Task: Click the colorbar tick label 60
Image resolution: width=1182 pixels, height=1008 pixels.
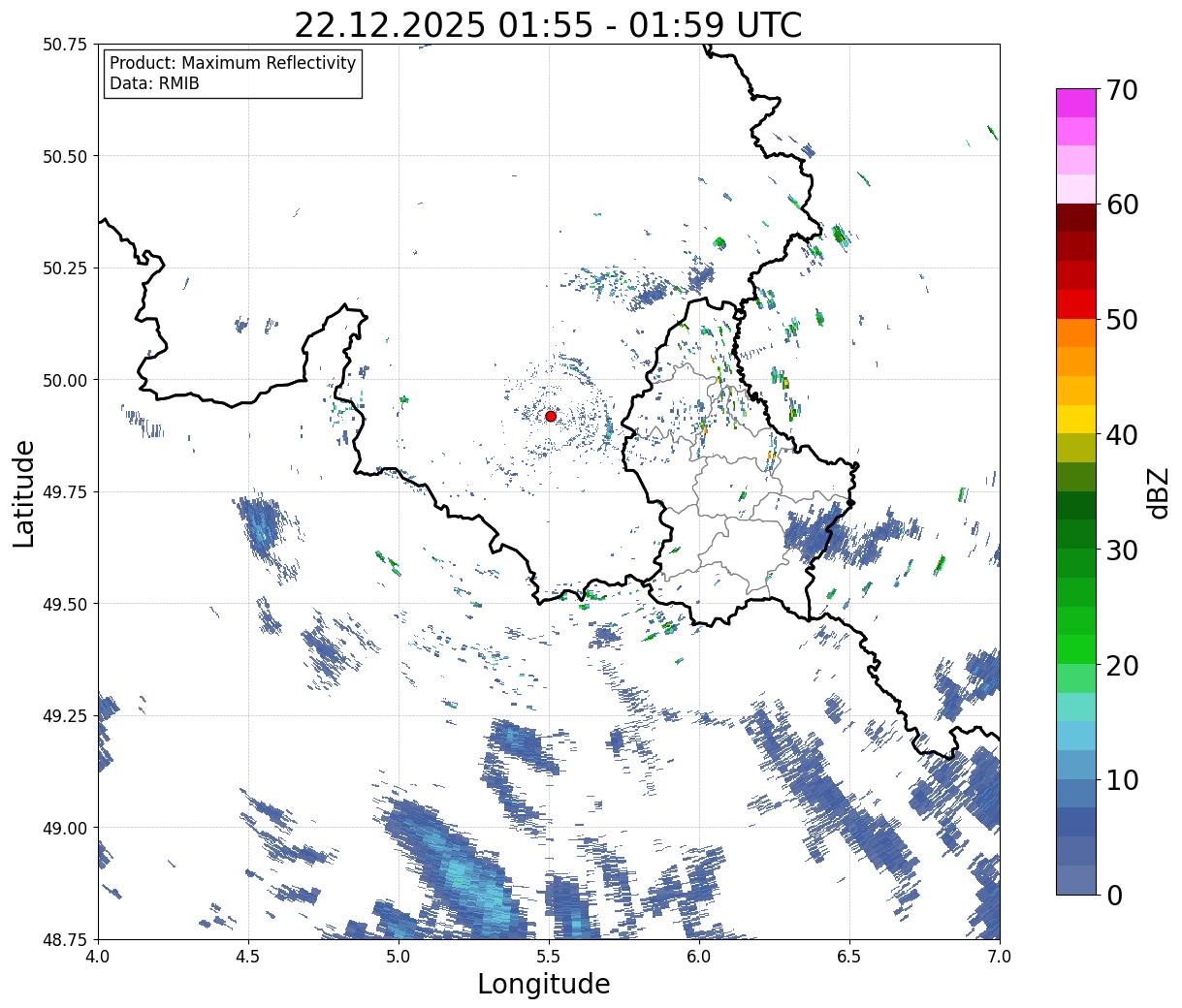Action: (x=1122, y=205)
